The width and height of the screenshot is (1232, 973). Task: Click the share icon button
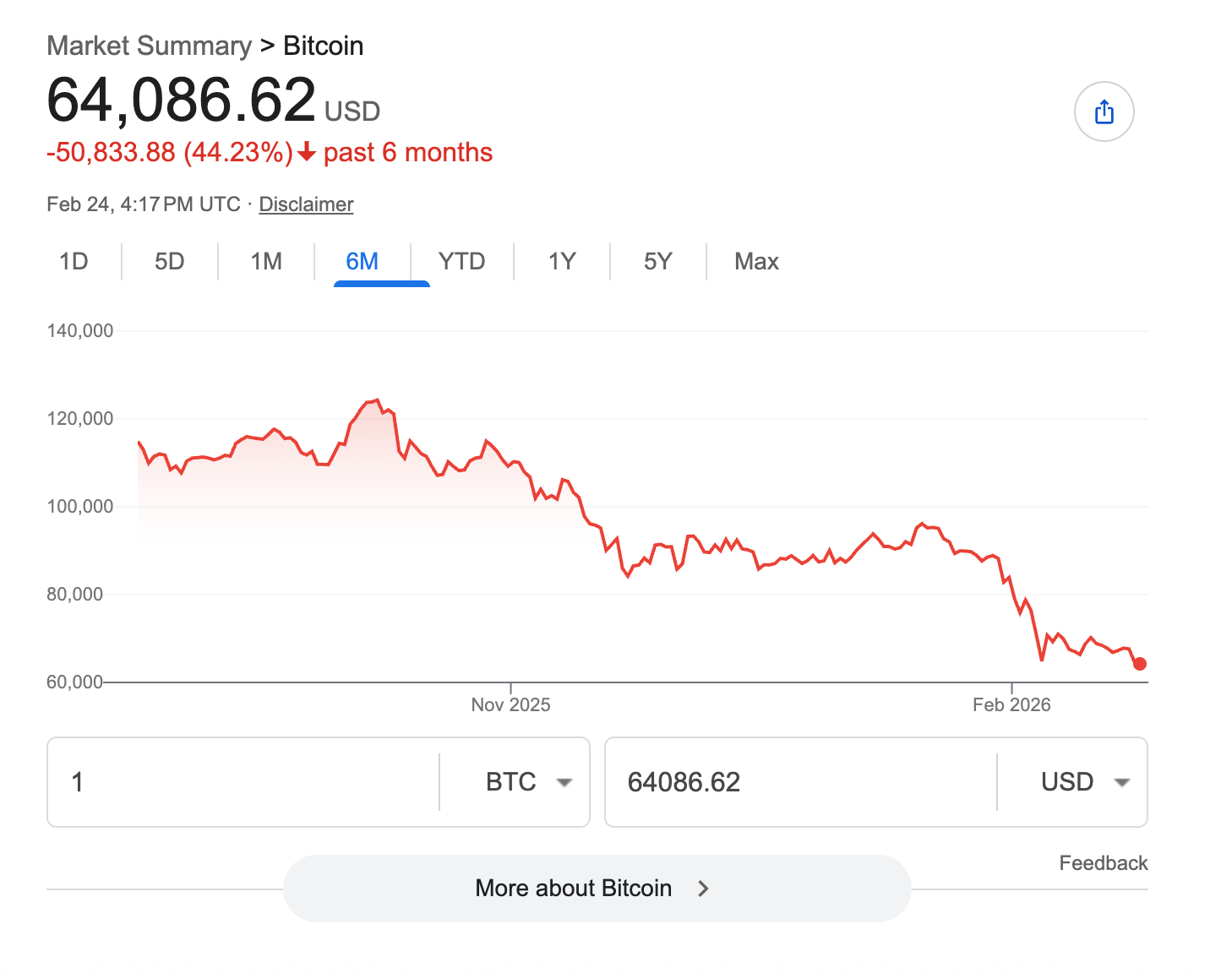1104,111
